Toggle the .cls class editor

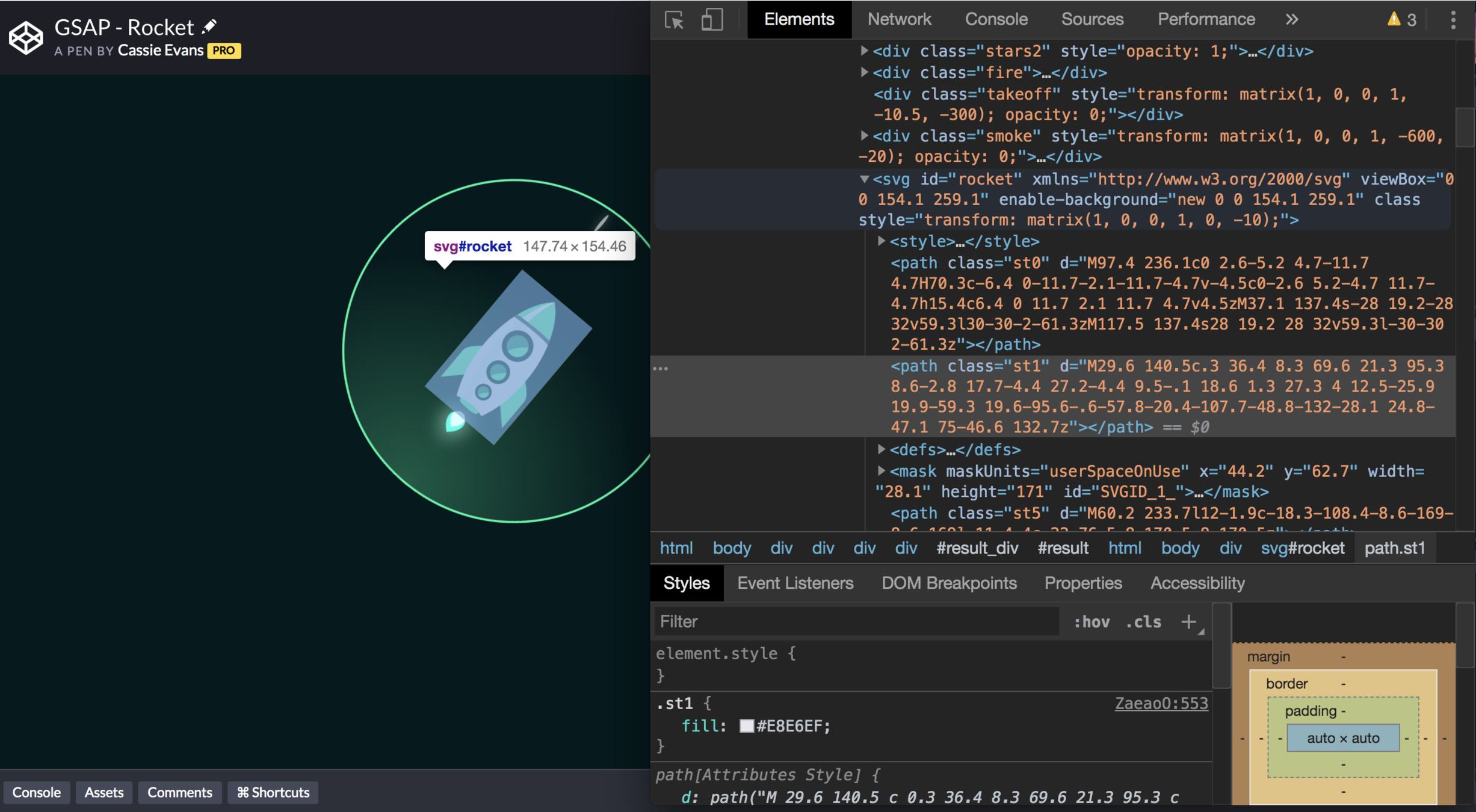coord(1143,621)
